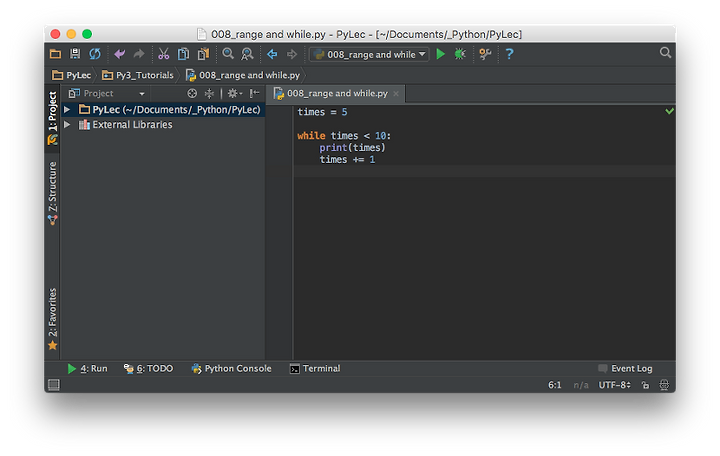Open the Event Log

(x=625, y=369)
